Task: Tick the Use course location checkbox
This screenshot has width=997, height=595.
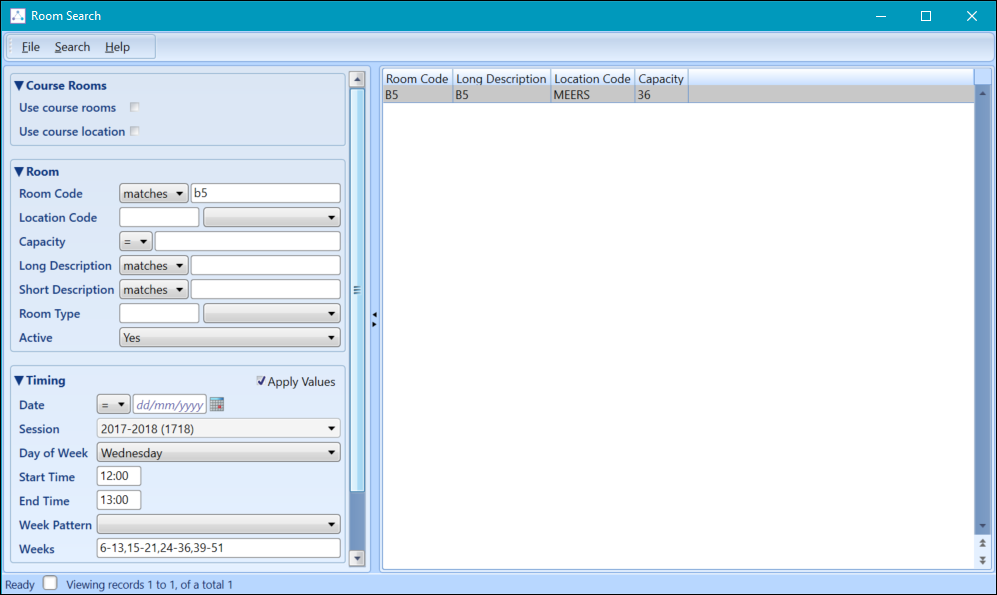Action: tap(134, 132)
